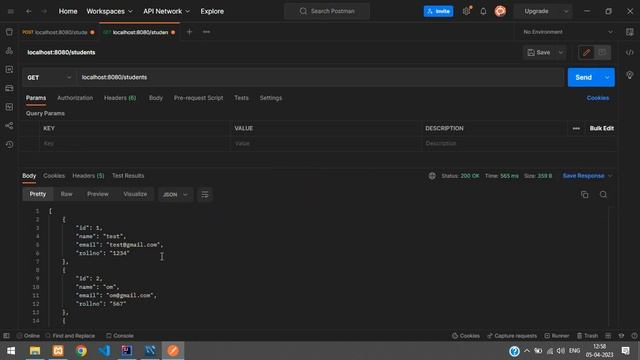Copy the response body

click(584, 195)
